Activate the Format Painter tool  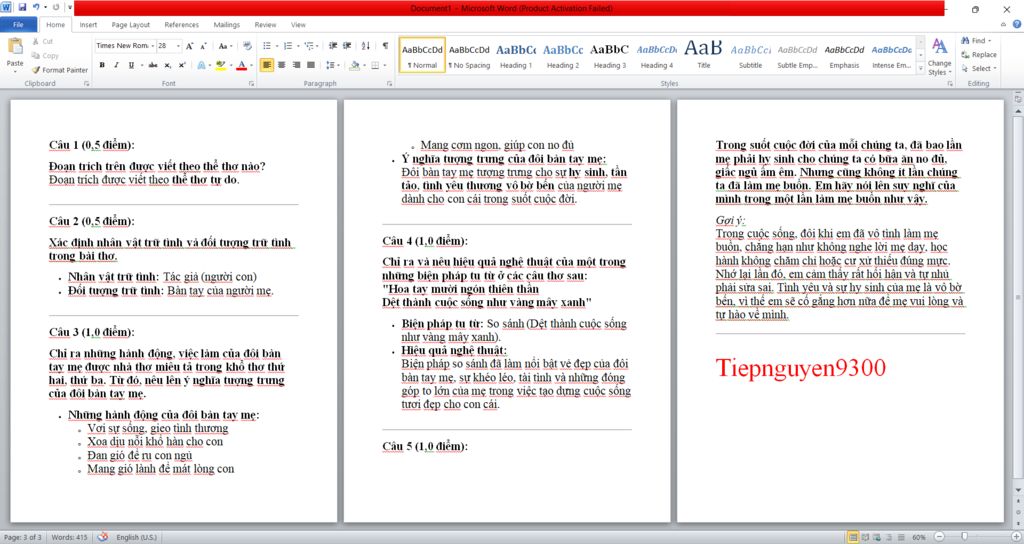point(59,70)
